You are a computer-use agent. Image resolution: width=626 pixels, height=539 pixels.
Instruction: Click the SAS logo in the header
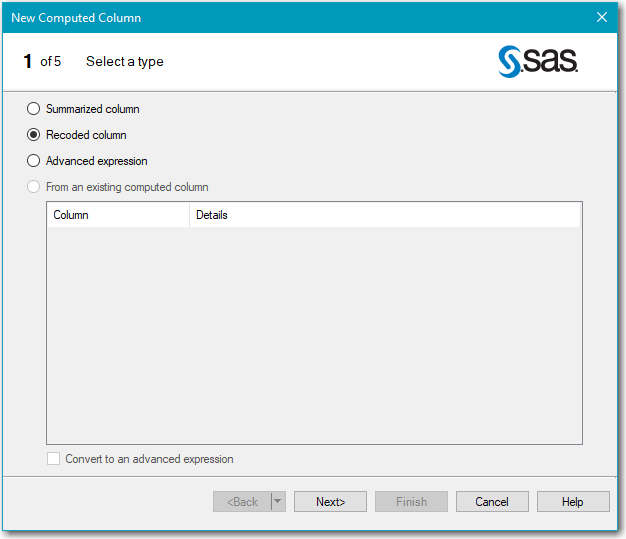pos(537,62)
